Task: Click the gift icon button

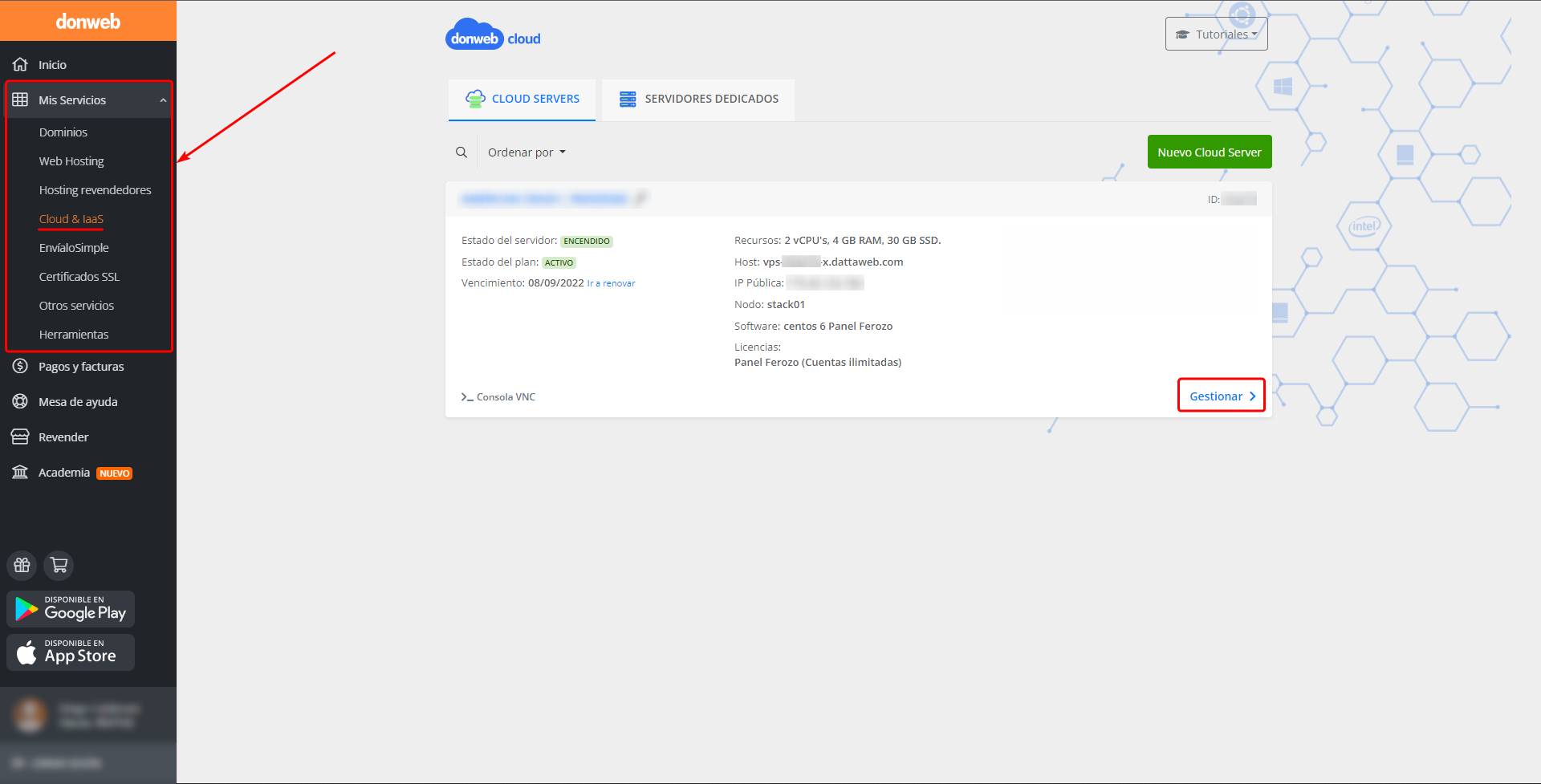Action: tap(22, 565)
